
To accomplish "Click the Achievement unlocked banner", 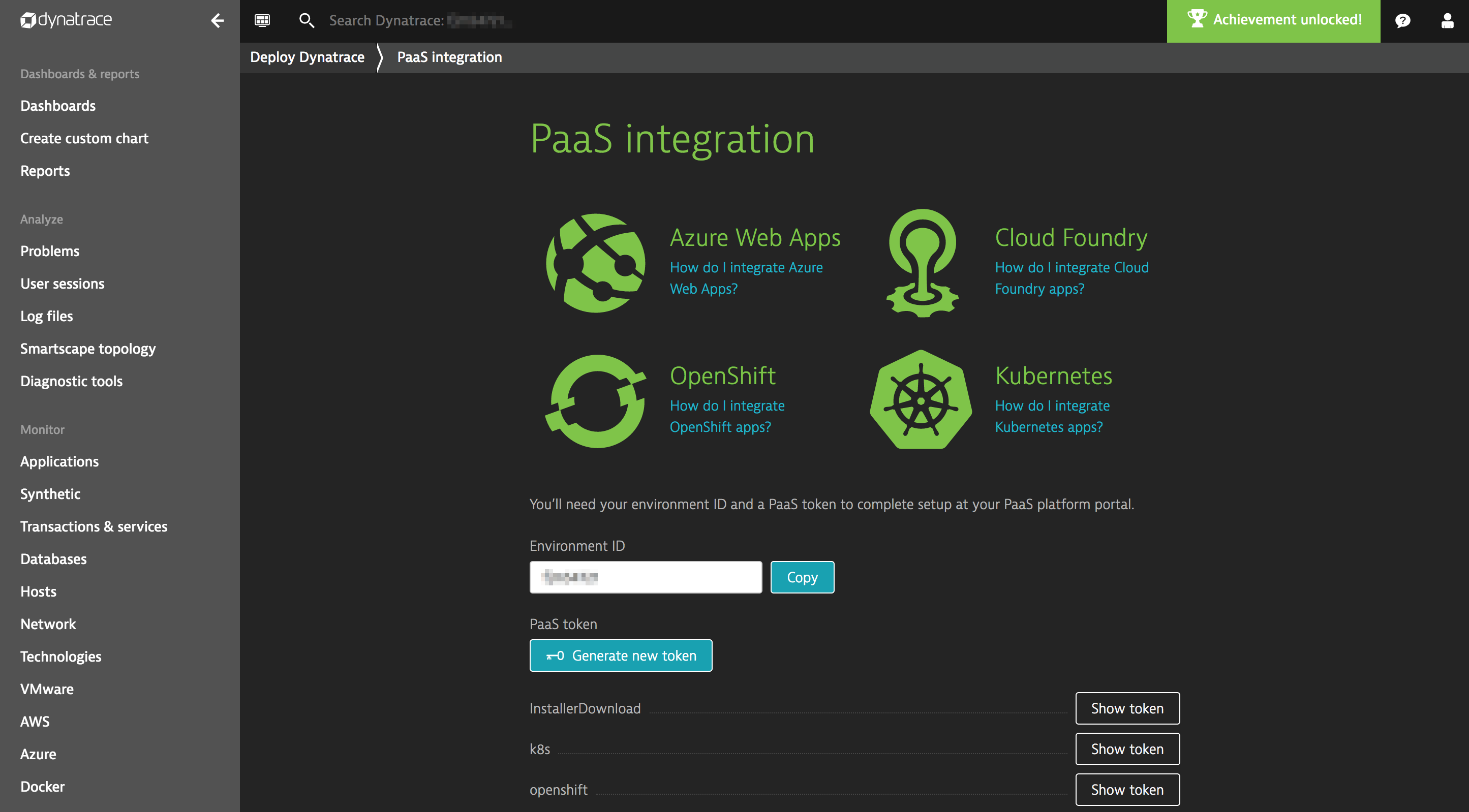I will click(1273, 20).
